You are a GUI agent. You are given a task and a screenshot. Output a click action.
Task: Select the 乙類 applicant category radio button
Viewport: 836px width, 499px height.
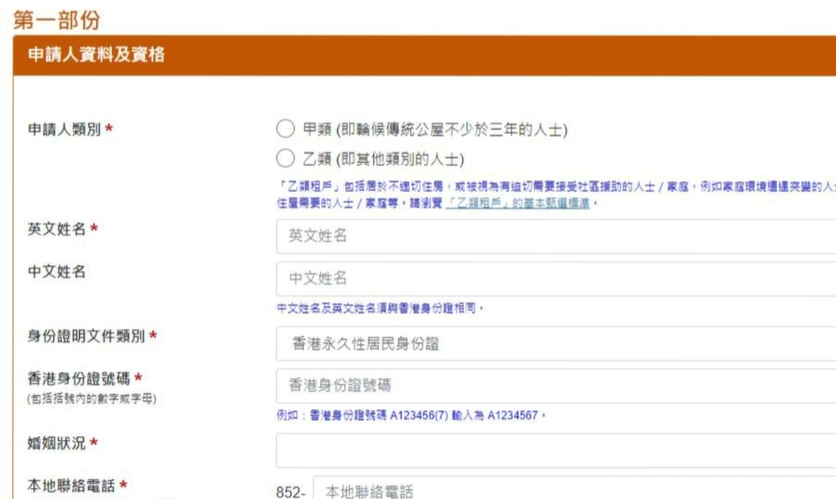click(x=285, y=158)
